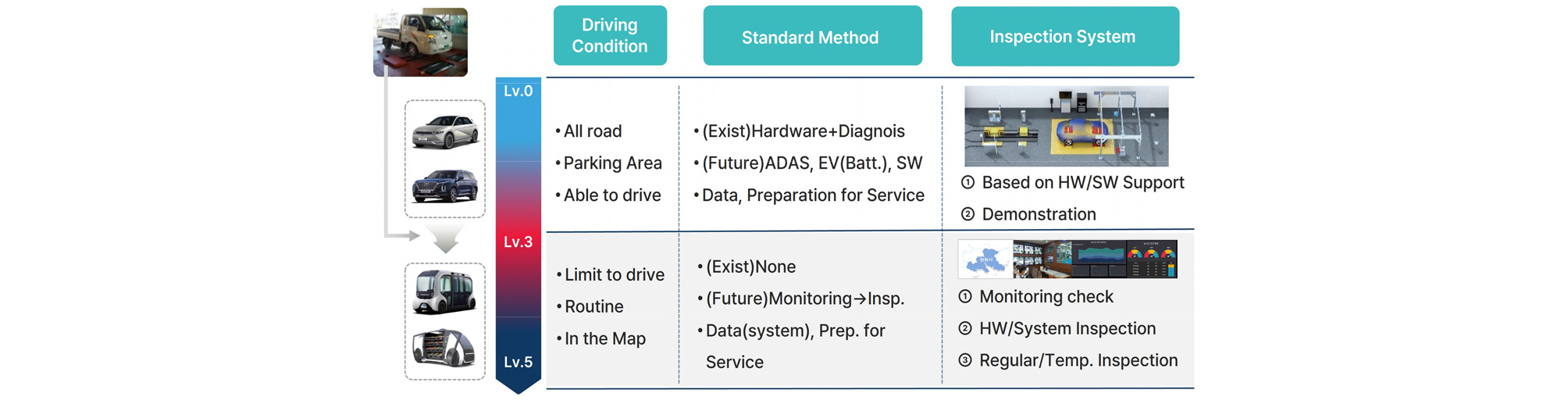Click Based on HW/SW Support item
Viewport: 1568px width, 401px height.
click(1072, 183)
